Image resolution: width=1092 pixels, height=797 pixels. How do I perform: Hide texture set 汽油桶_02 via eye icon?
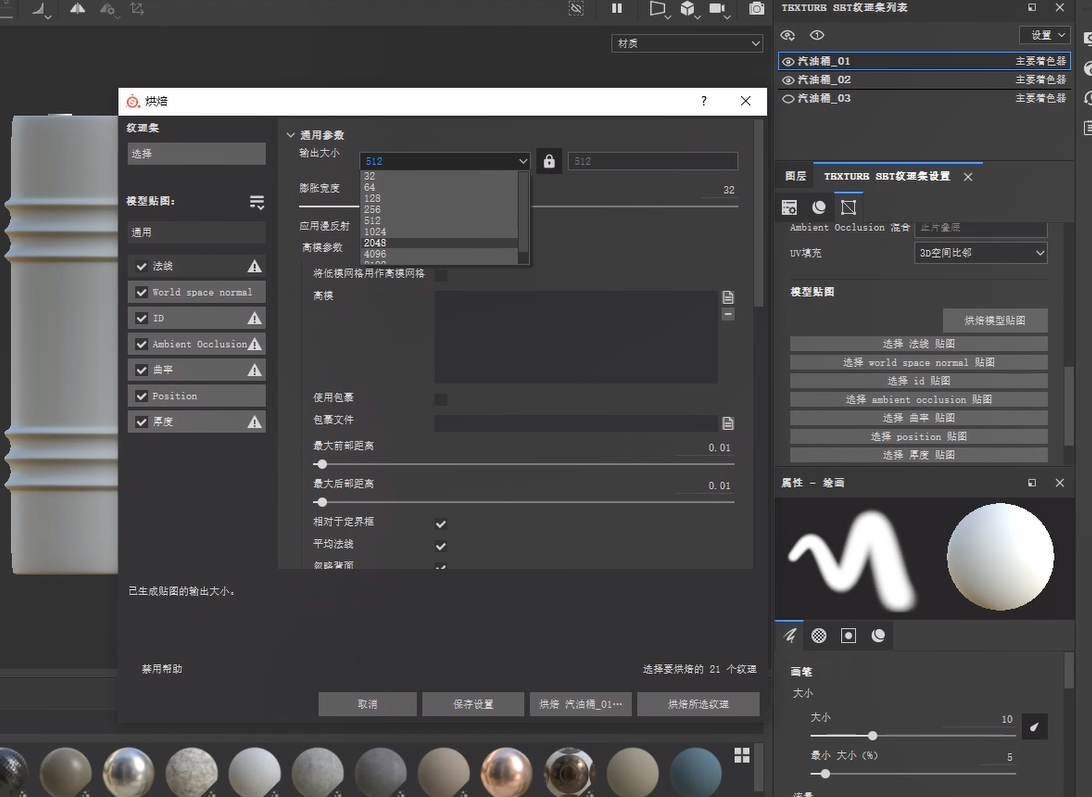click(788, 80)
